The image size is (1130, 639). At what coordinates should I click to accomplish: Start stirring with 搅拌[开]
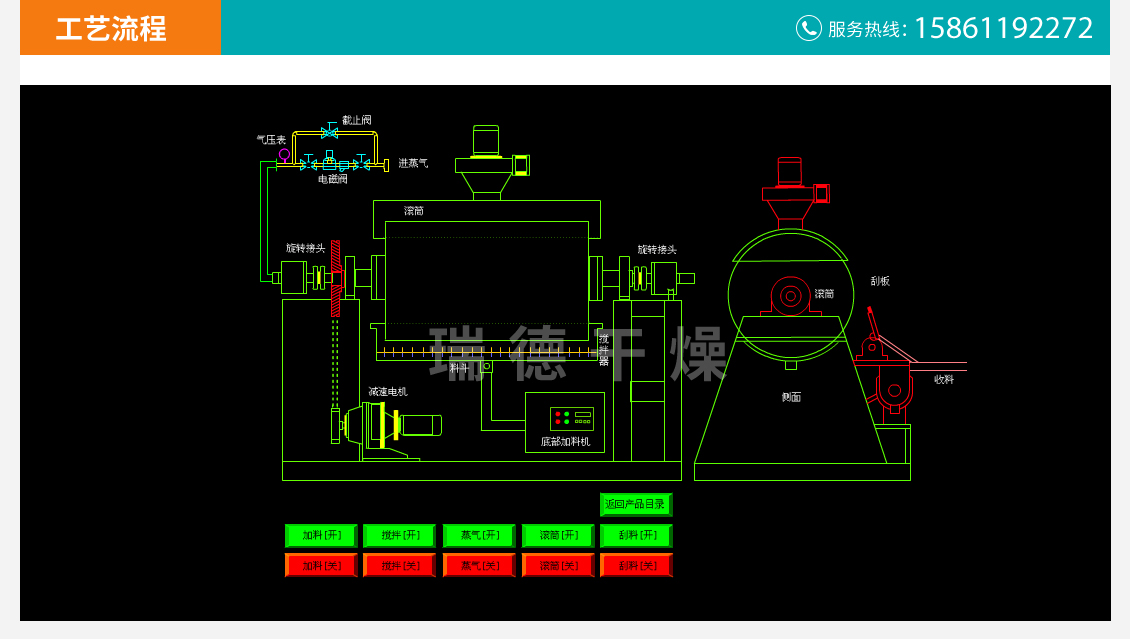[x=399, y=535]
